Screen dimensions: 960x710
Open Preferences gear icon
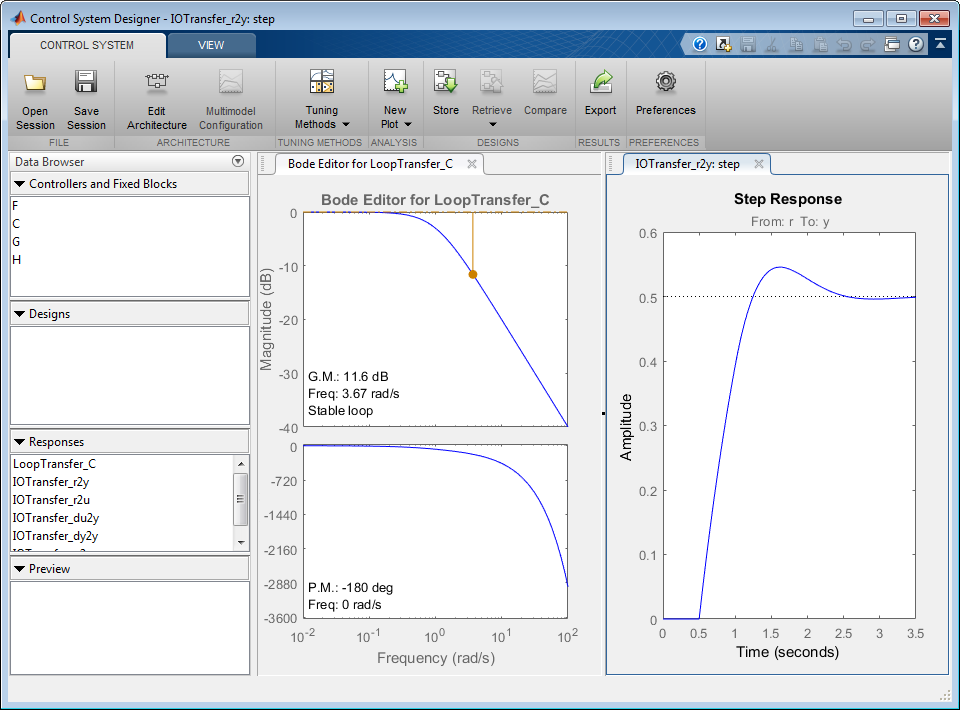tap(665, 84)
